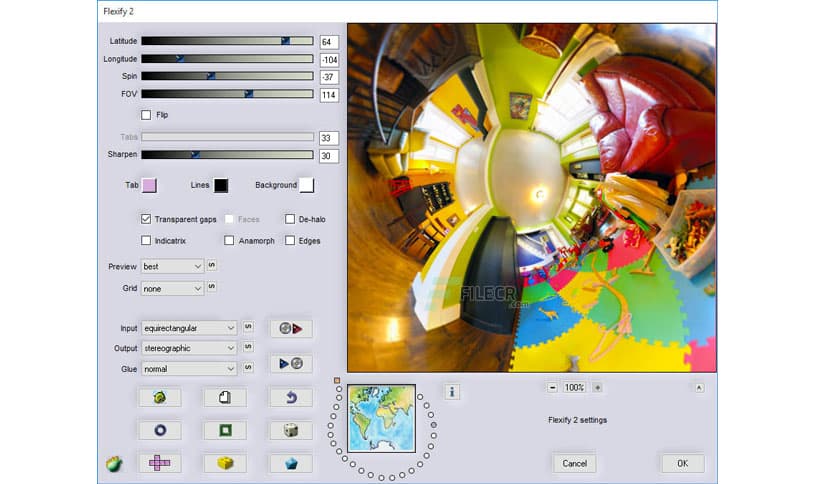Click the Sharpen value field showing 30
Image resolution: width=836 pixels, height=484 pixels.
329,156
